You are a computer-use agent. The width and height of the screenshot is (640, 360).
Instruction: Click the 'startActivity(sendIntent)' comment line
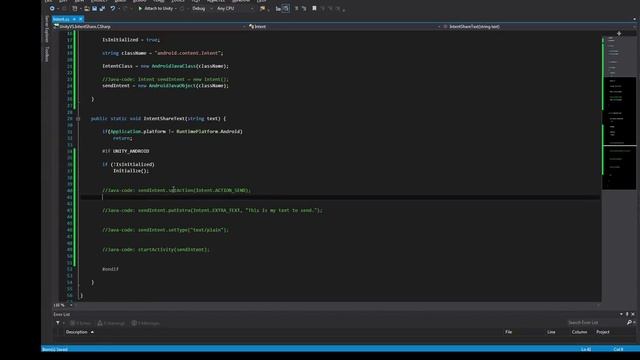156,249
